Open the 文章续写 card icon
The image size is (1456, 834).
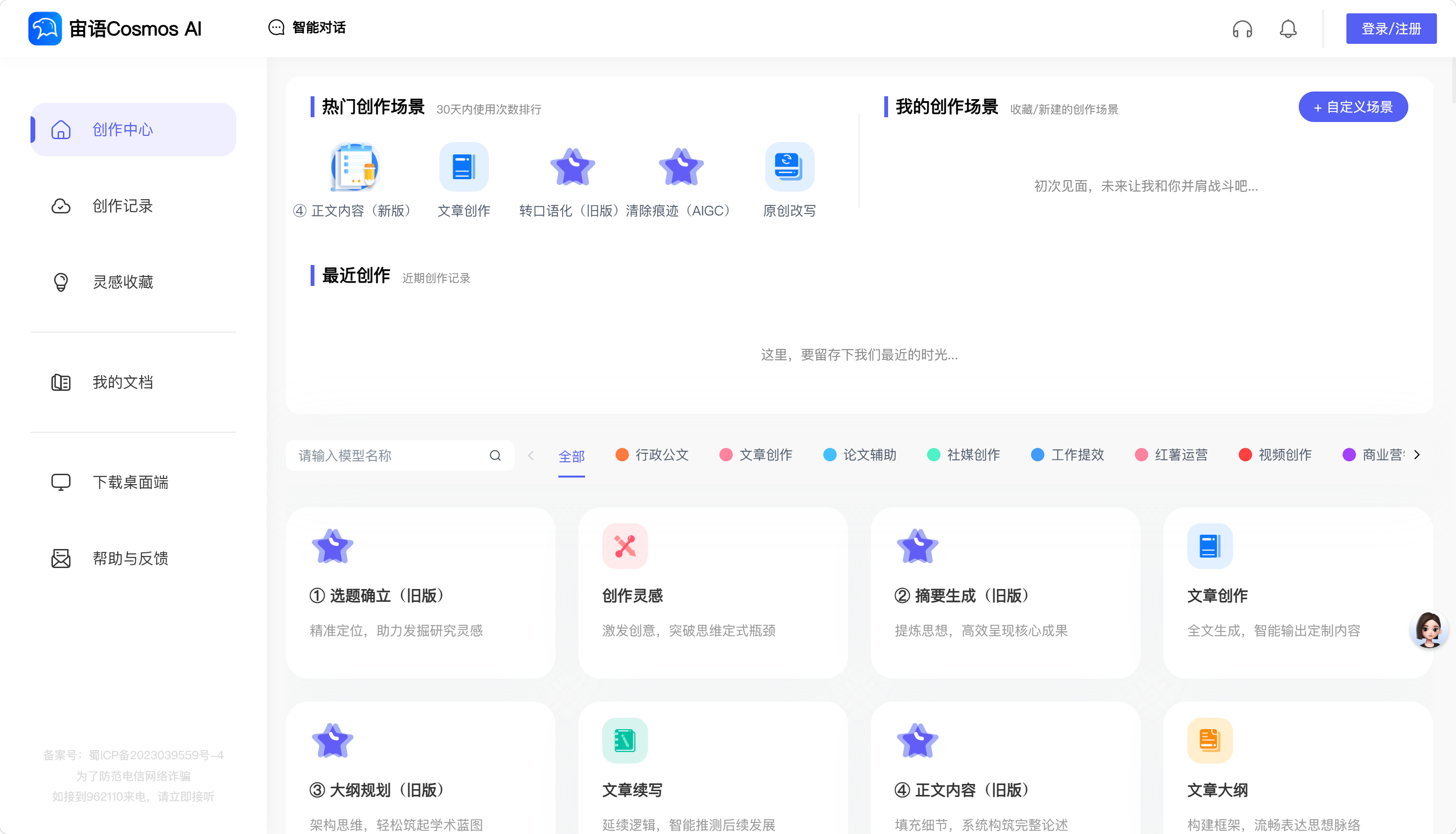point(625,740)
